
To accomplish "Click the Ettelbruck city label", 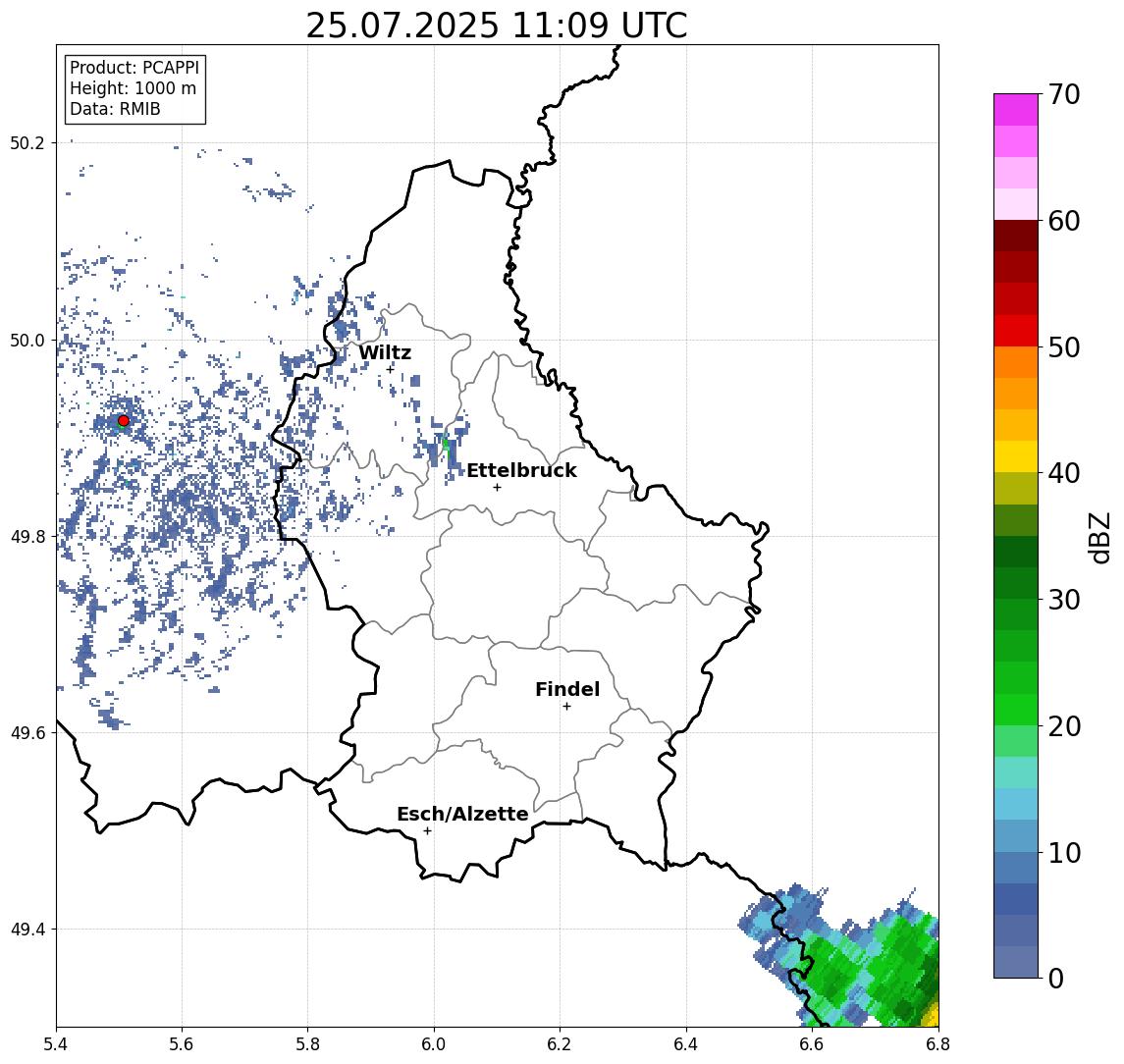I will click(x=521, y=470).
